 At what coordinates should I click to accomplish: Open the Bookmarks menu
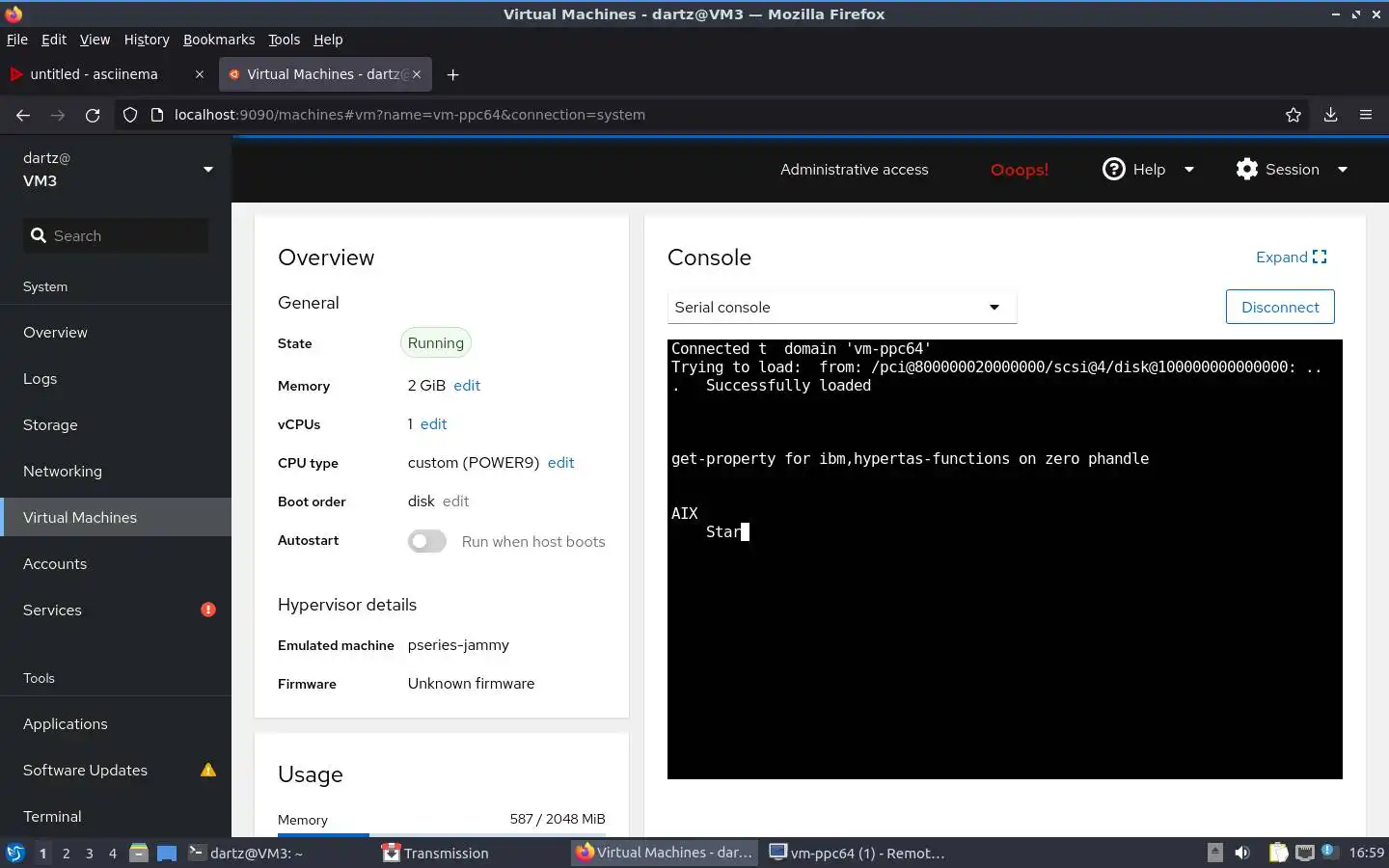pyautogui.click(x=219, y=40)
